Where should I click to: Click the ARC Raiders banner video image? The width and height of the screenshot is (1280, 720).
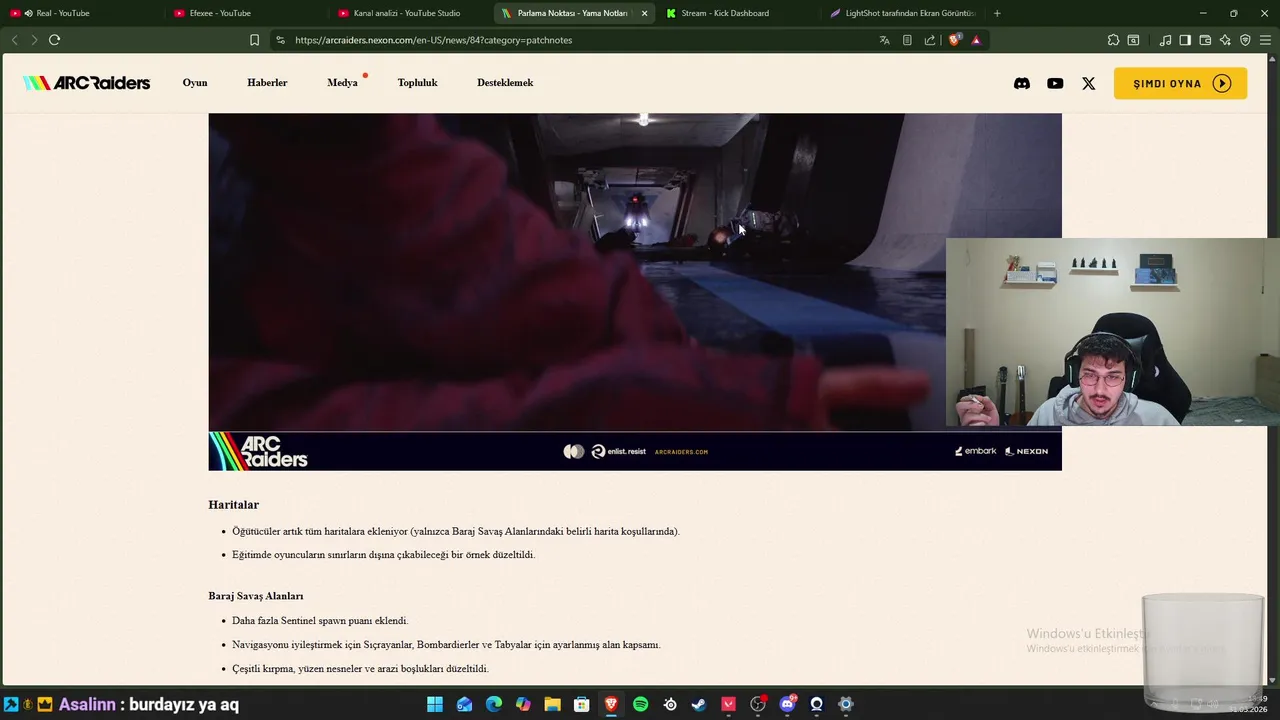[635, 291]
